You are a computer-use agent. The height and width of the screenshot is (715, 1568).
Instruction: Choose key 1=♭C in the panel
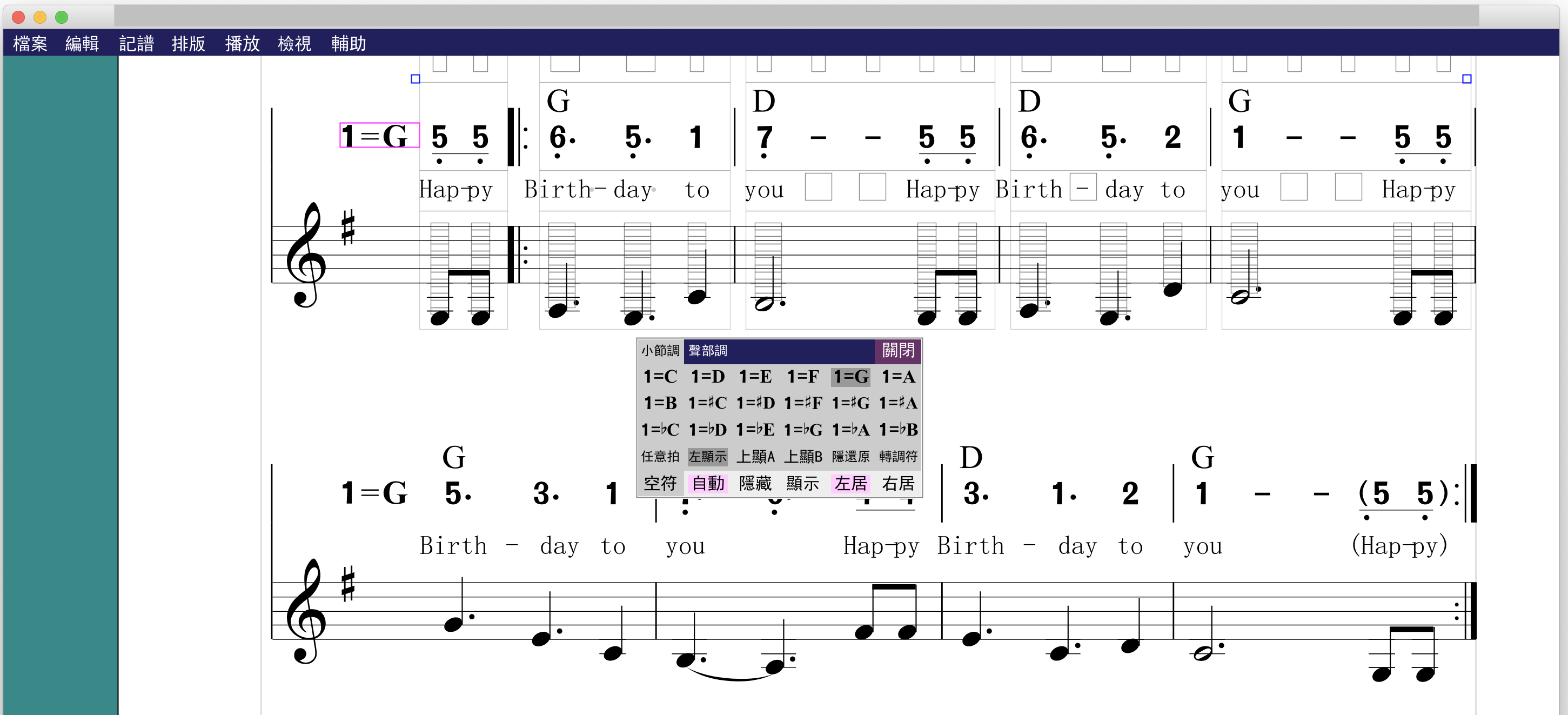click(660, 430)
